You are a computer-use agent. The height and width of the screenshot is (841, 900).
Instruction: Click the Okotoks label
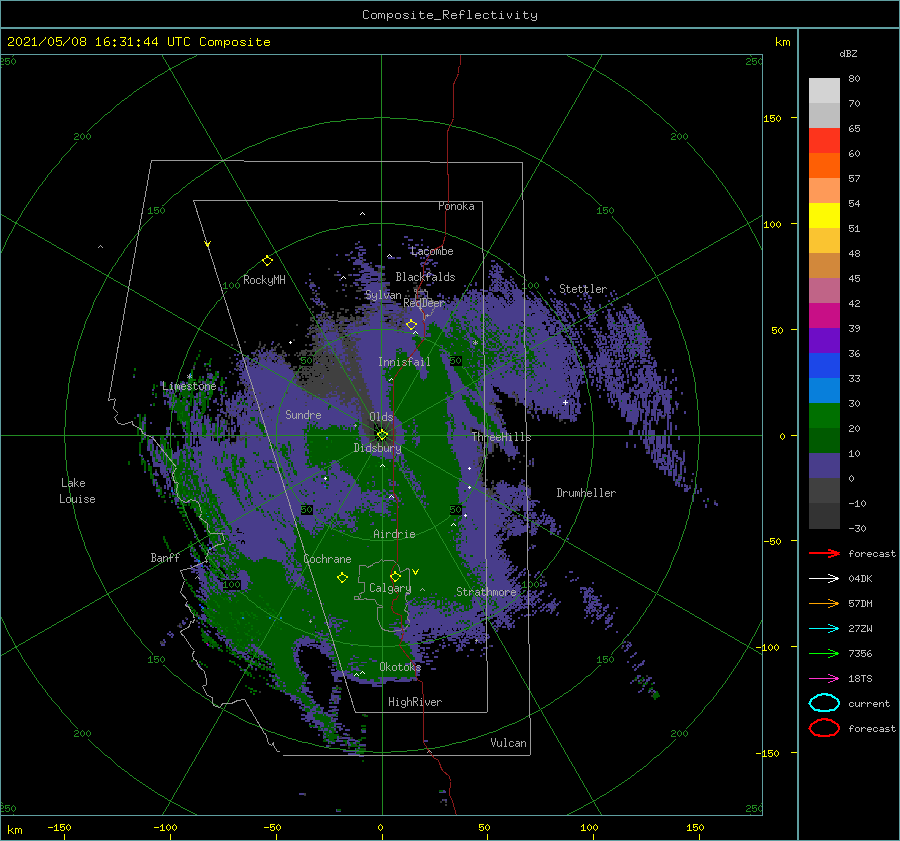[x=400, y=667]
